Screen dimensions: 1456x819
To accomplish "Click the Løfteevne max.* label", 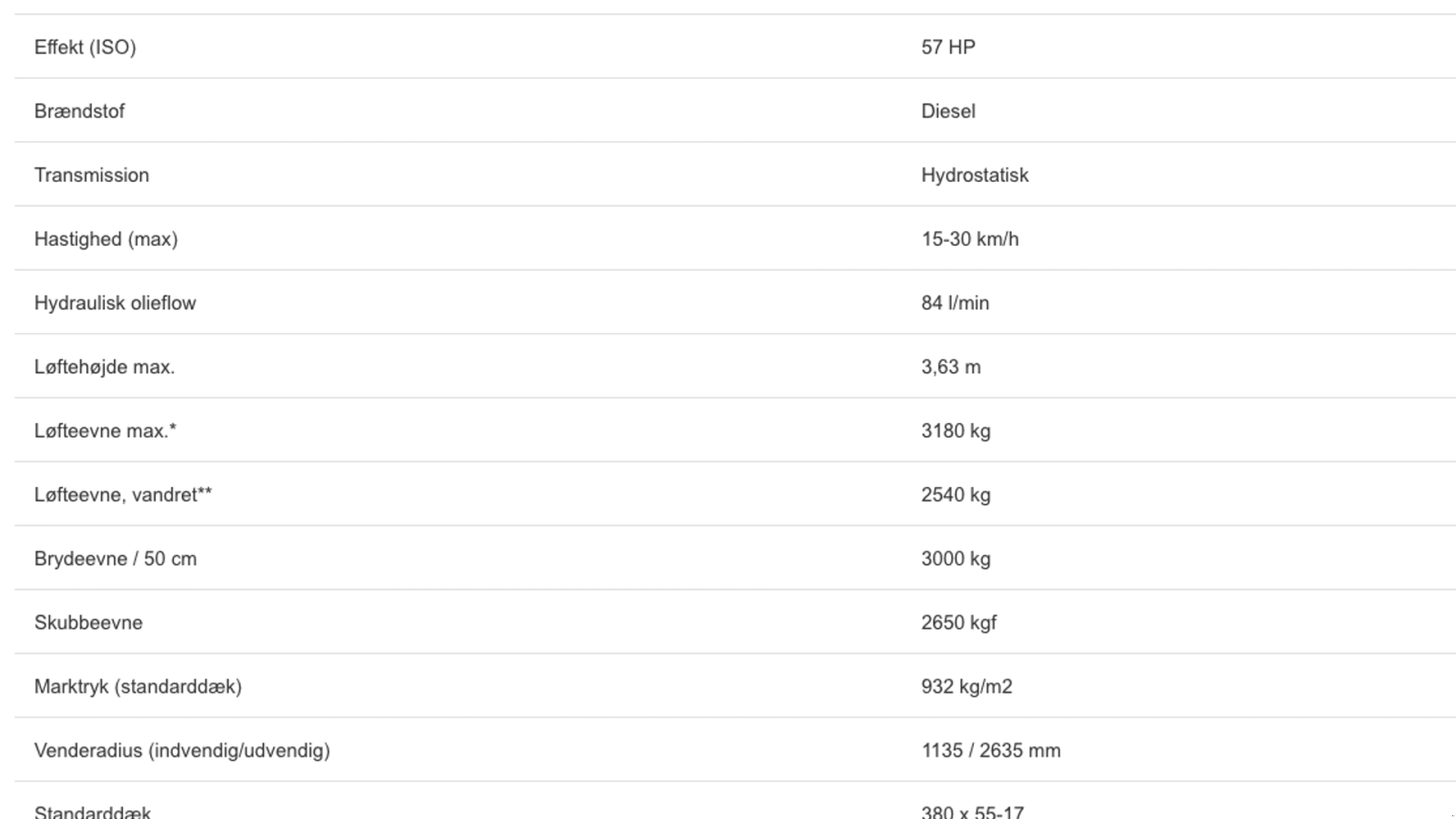I will coord(105,430).
